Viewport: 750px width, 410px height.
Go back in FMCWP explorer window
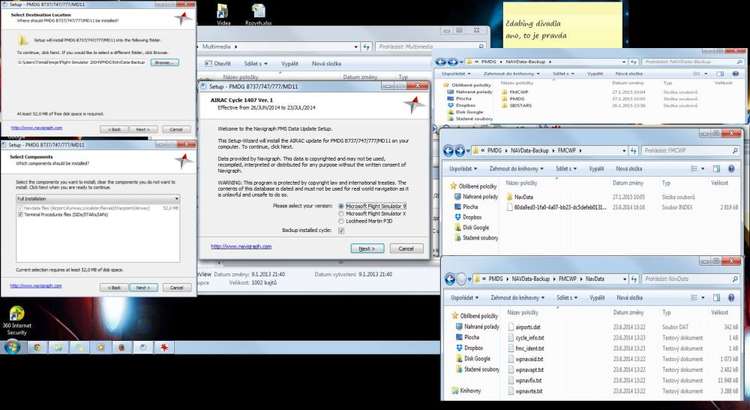tap(448, 151)
